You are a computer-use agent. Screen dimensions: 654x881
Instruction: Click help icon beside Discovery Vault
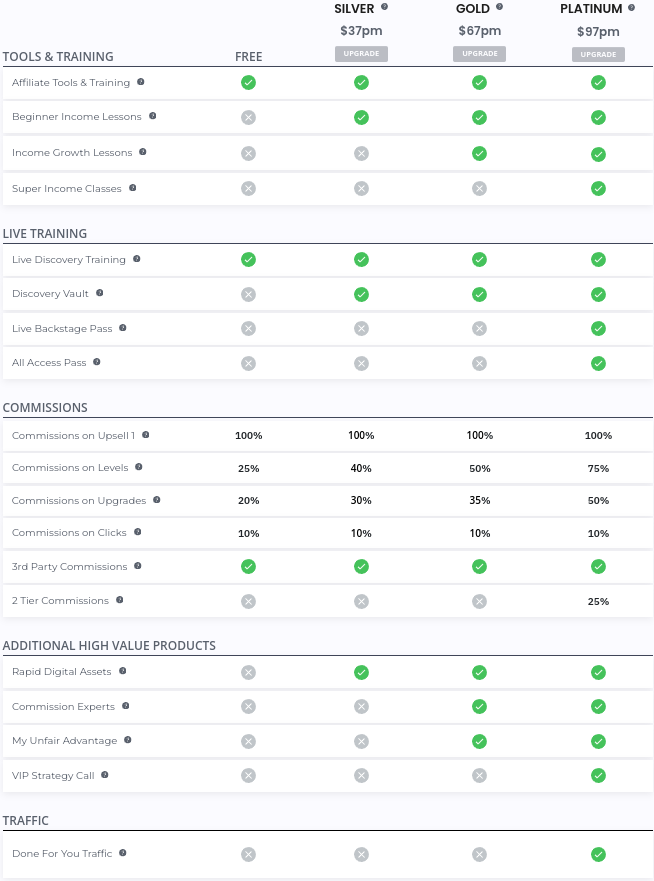99,293
